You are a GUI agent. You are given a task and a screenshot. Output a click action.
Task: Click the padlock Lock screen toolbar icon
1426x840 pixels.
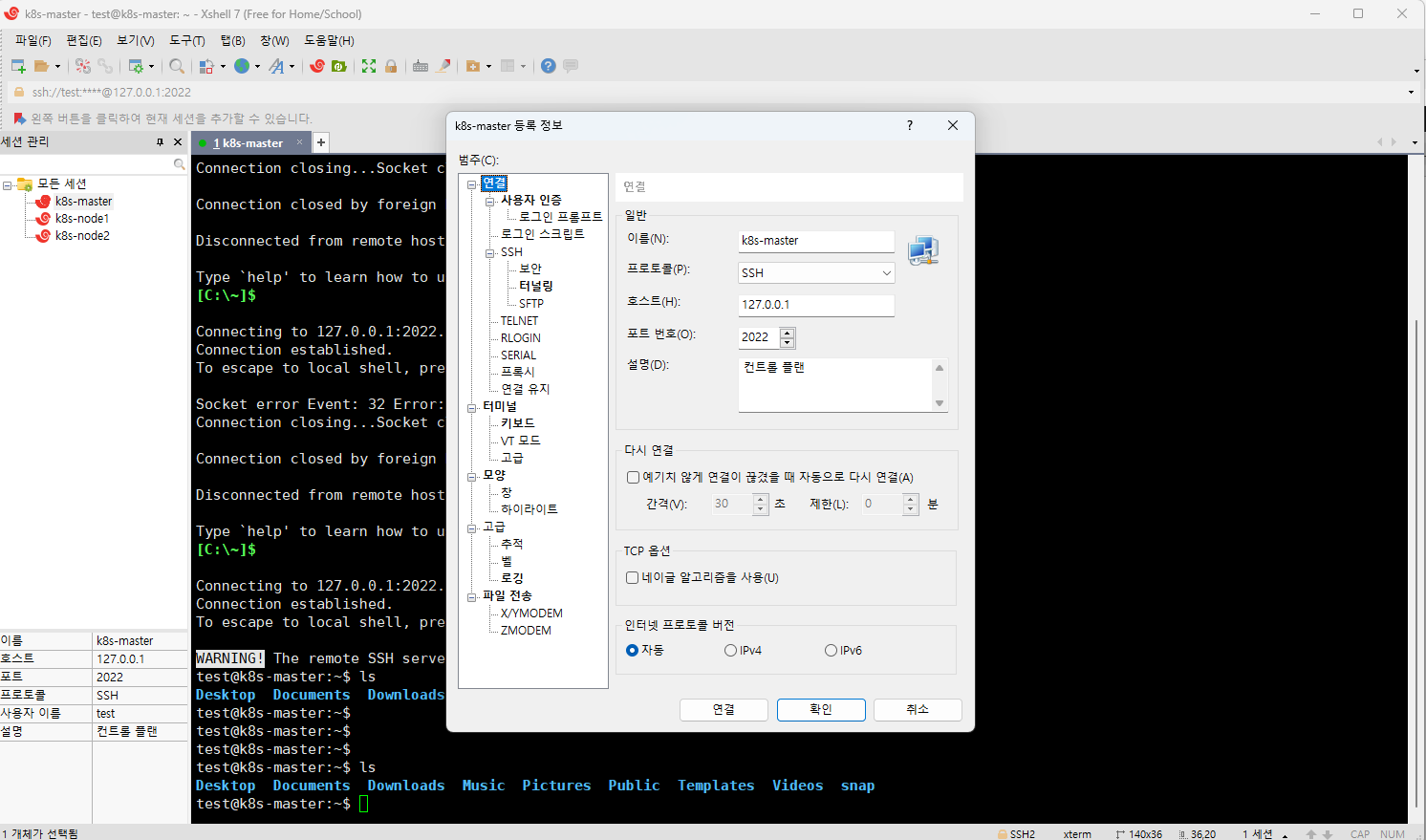391,66
